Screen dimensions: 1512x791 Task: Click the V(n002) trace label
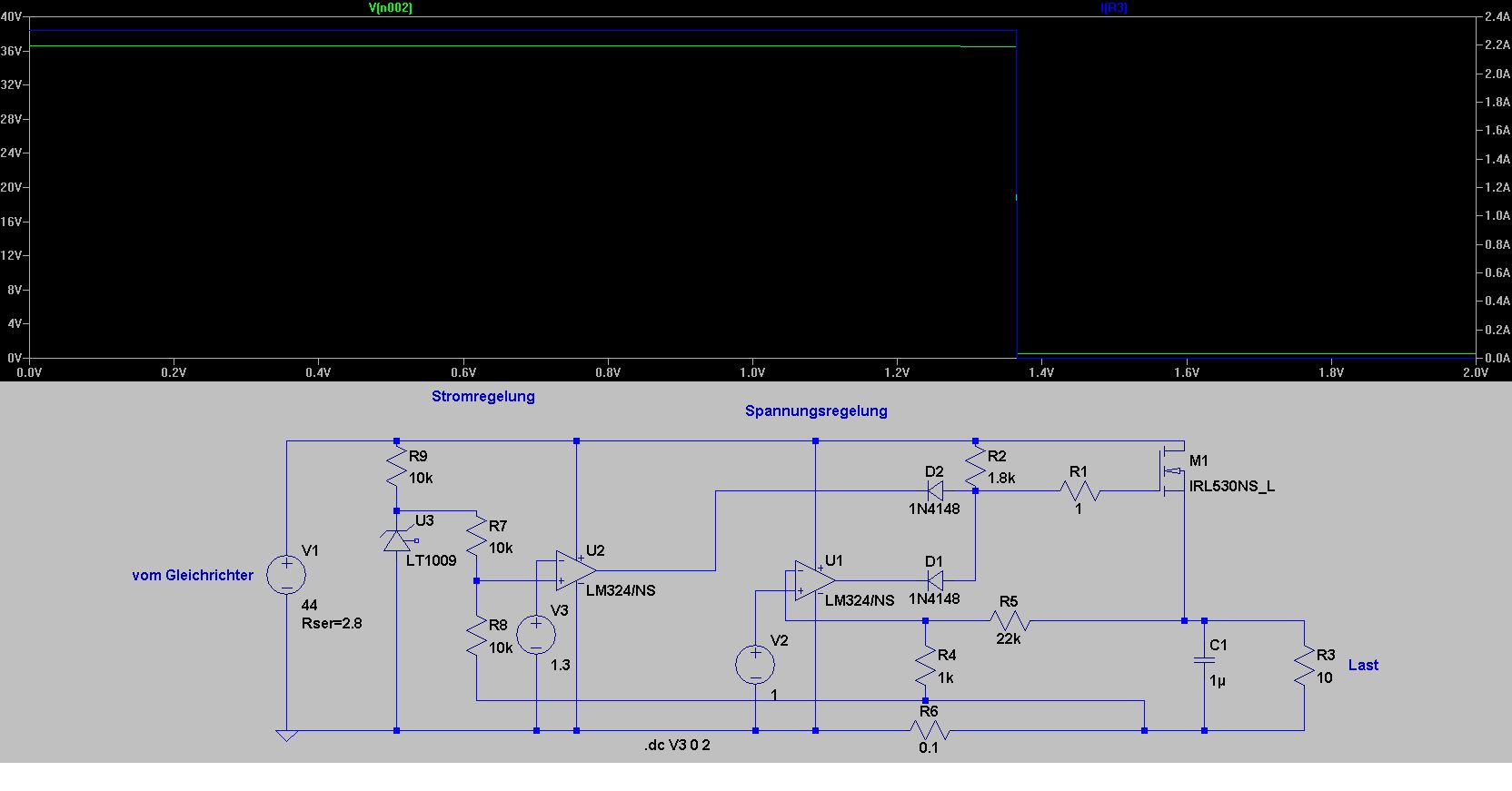391,7
